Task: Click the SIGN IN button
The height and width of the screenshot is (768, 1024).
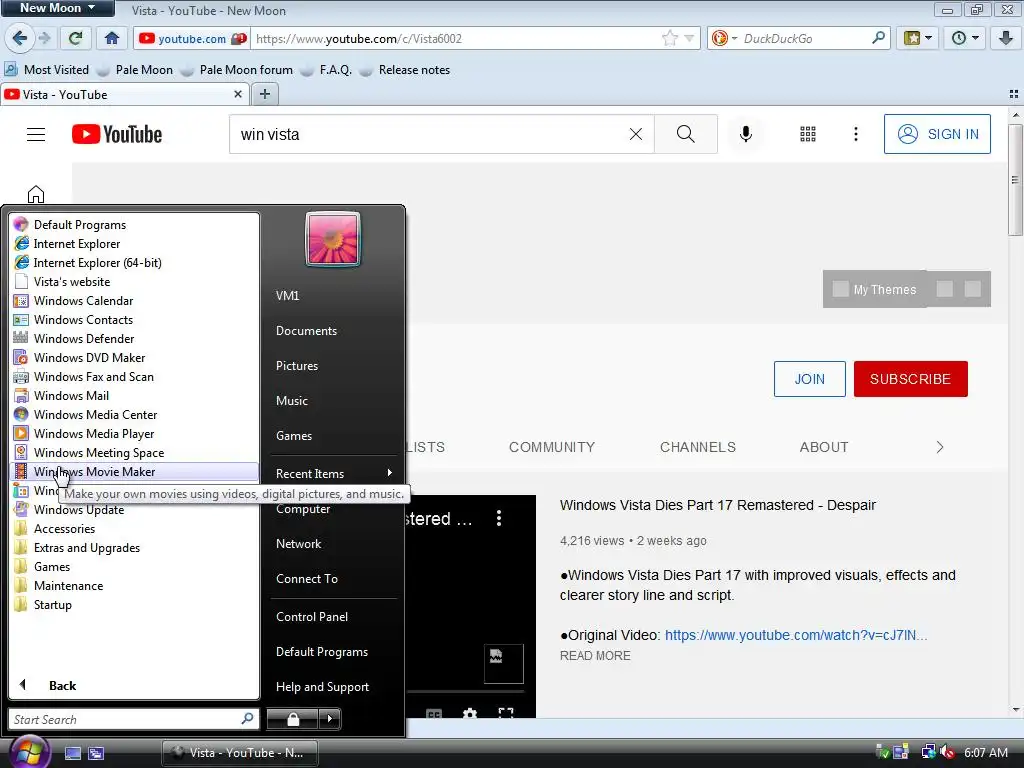Action: click(937, 135)
